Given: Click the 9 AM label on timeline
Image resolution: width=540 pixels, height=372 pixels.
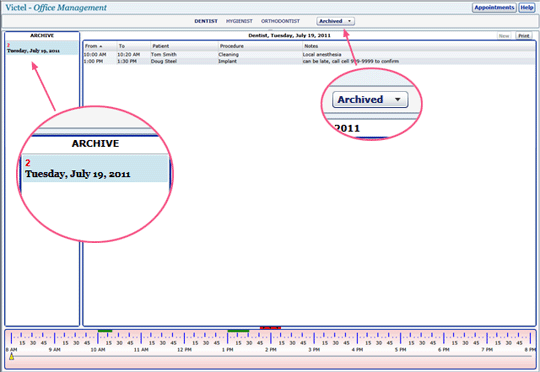Looking at the screenshot, I should (x=54, y=350).
